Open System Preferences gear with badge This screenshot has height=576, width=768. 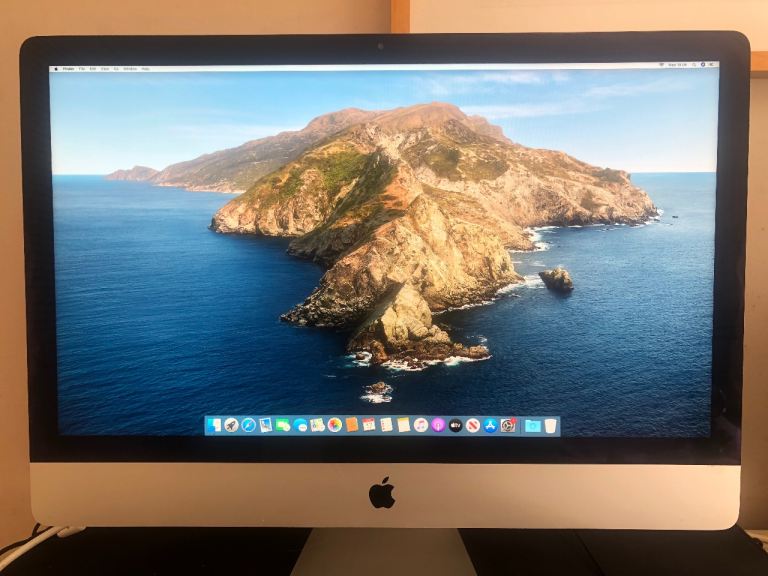click(508, 425)
